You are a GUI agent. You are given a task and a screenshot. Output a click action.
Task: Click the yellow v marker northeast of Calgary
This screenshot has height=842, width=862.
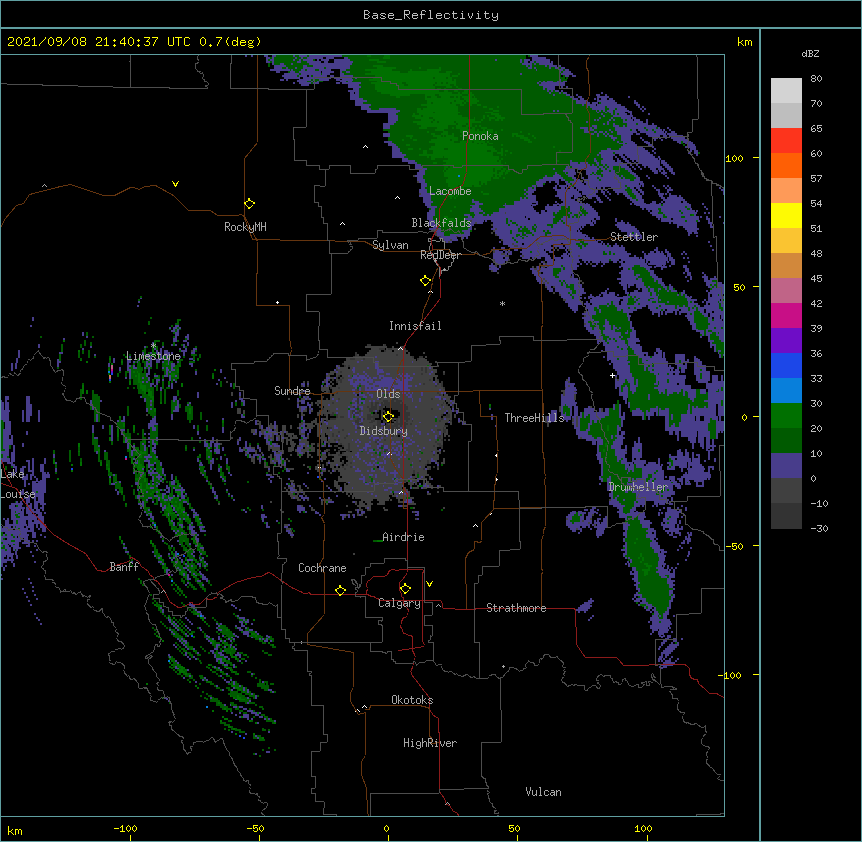point(429,584)
